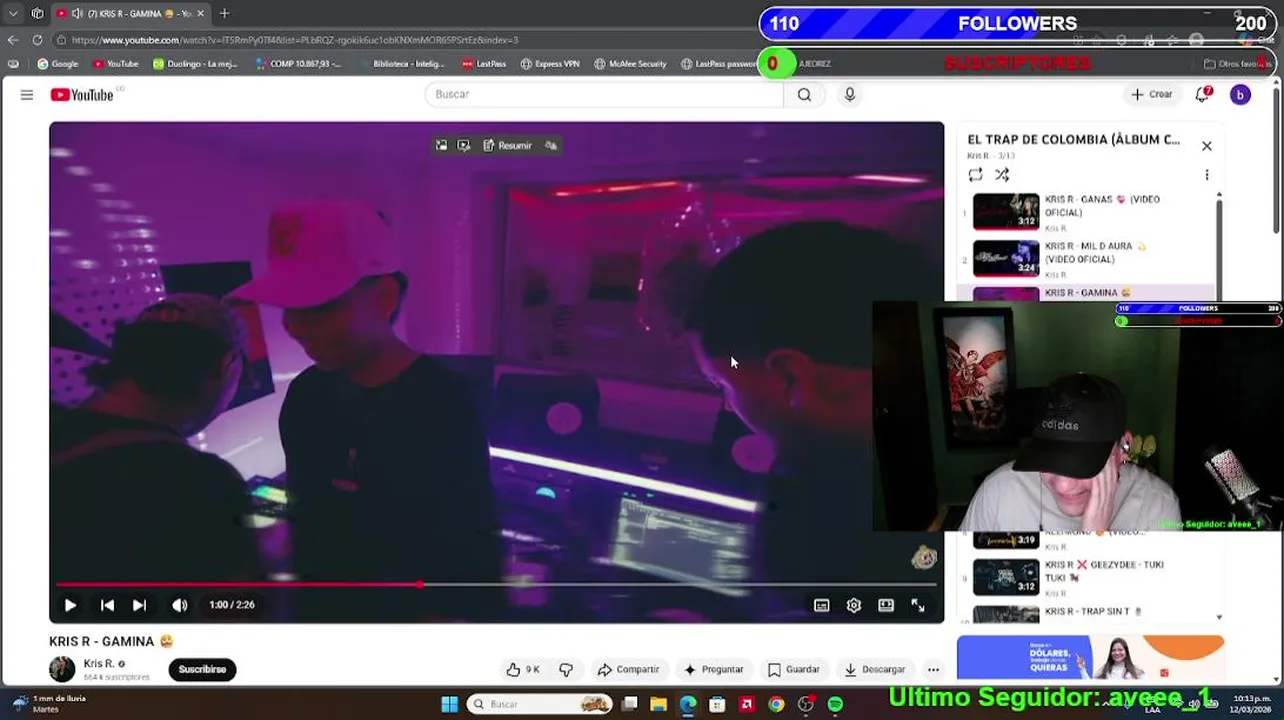Image resolution: width=1284 pixels, height=720 pixels.
Task: Click the Resumir toolbar button
Action: 507,146
